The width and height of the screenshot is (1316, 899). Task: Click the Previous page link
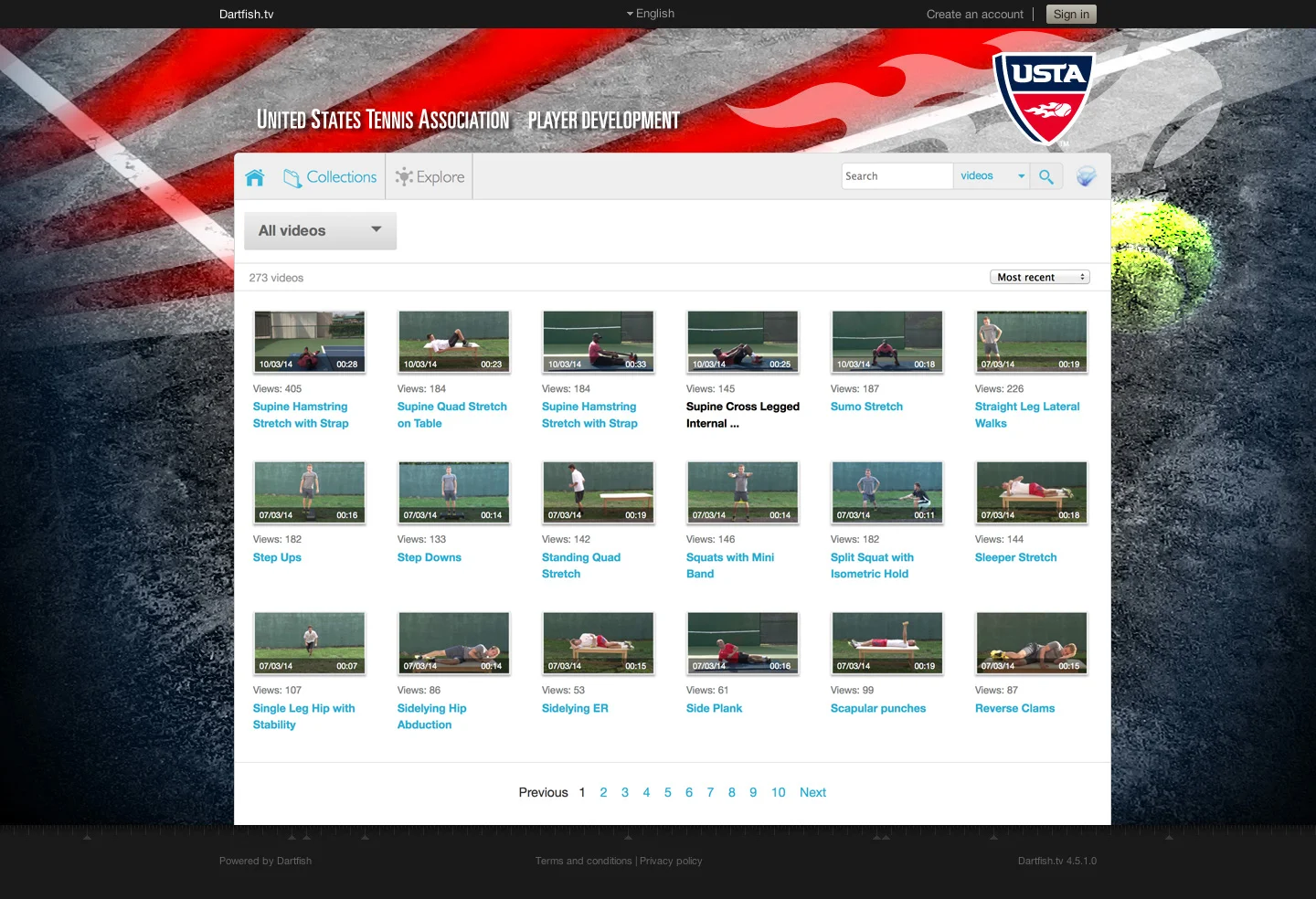(x=543, y=792)
